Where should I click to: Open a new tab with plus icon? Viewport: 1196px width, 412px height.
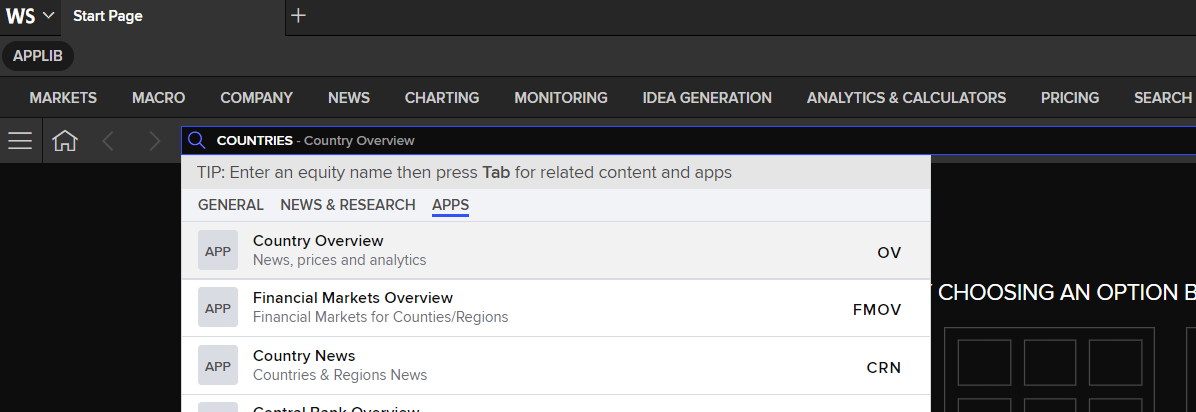(298, 15)
